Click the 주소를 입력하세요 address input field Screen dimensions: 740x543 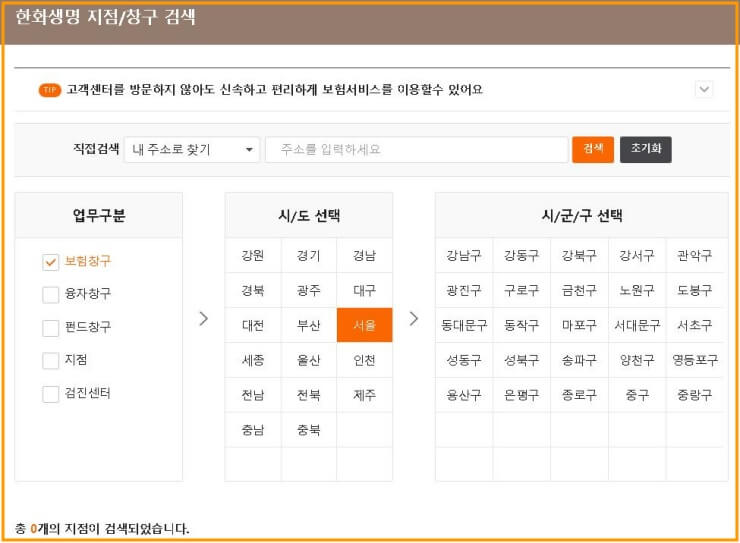coord(417,150)
